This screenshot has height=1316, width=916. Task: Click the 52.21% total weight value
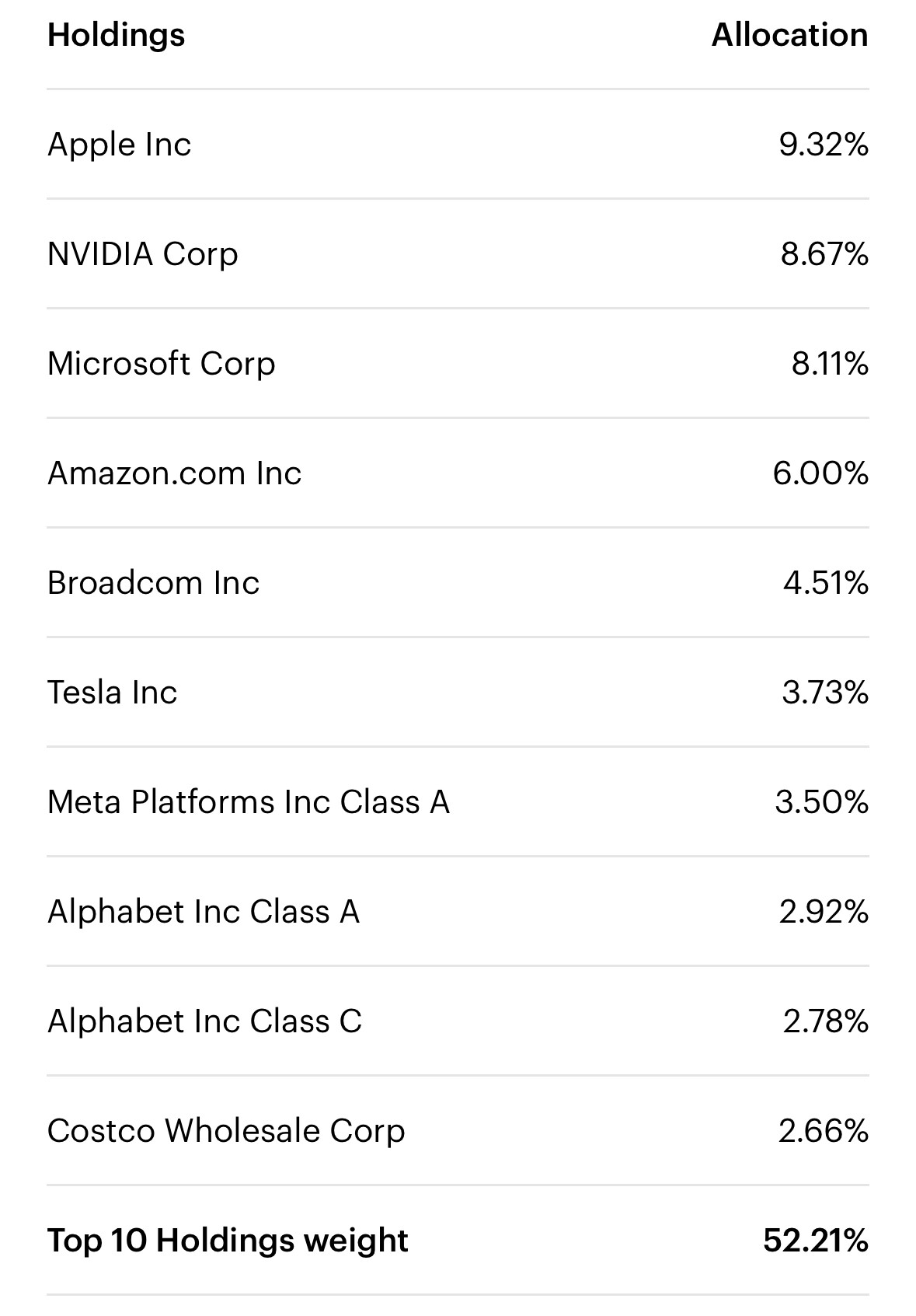(816, 1241)
